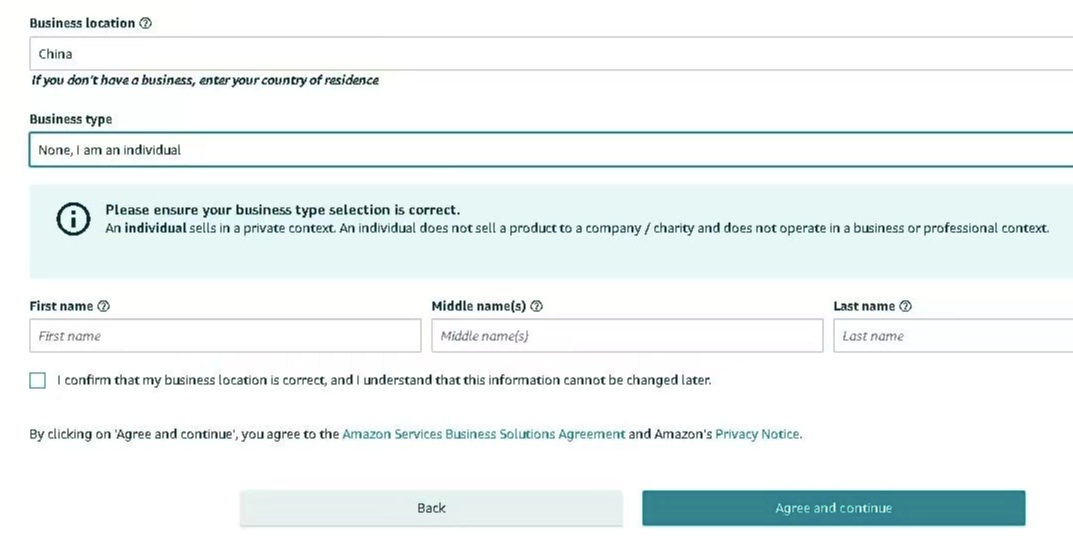Click the Business location label text
The image size is (1073, 544).
point(82,23)
